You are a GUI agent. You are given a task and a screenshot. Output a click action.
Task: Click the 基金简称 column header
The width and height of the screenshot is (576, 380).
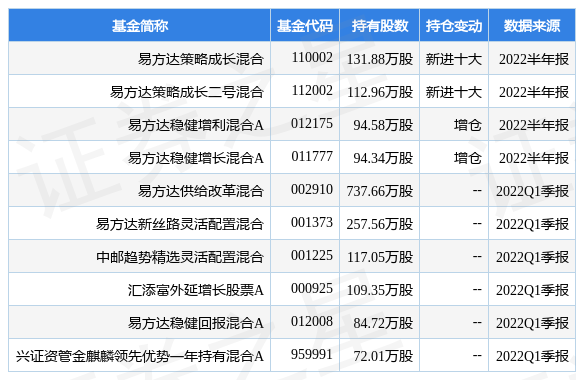pyautogui.click(x=140, y=26)
